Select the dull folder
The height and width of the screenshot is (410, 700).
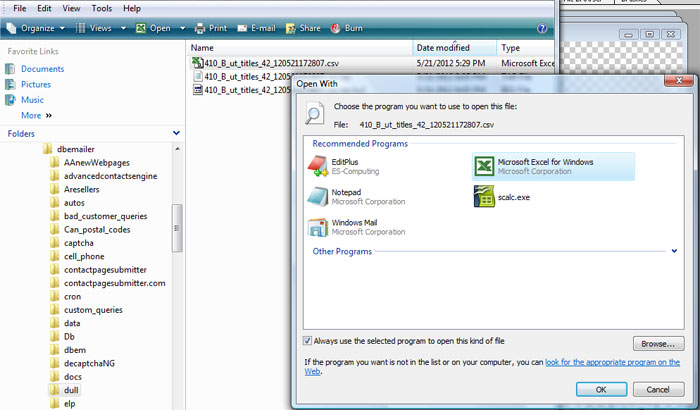coord(64,390)
